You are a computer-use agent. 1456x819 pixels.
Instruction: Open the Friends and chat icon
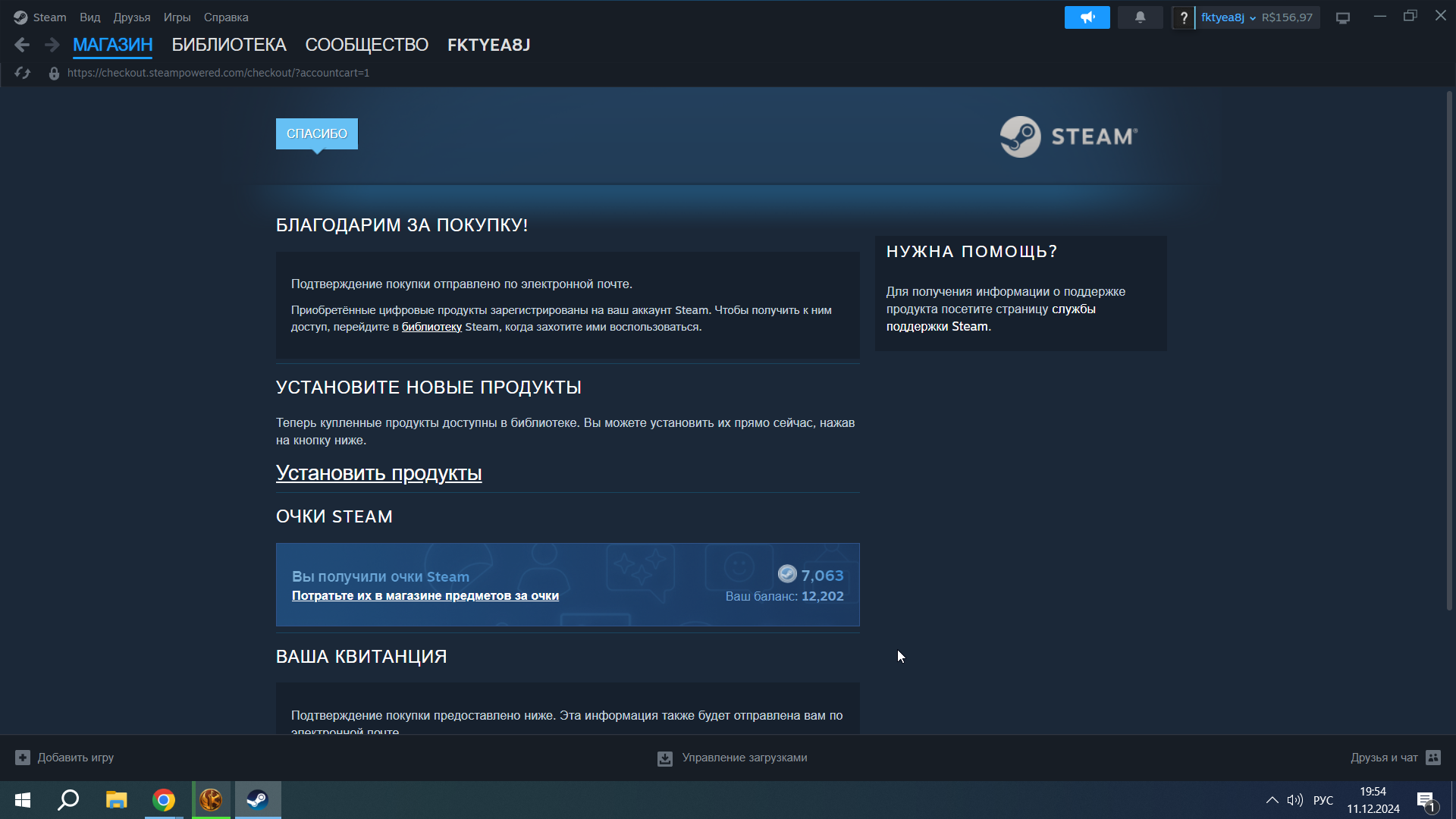tap(1432, 758)
